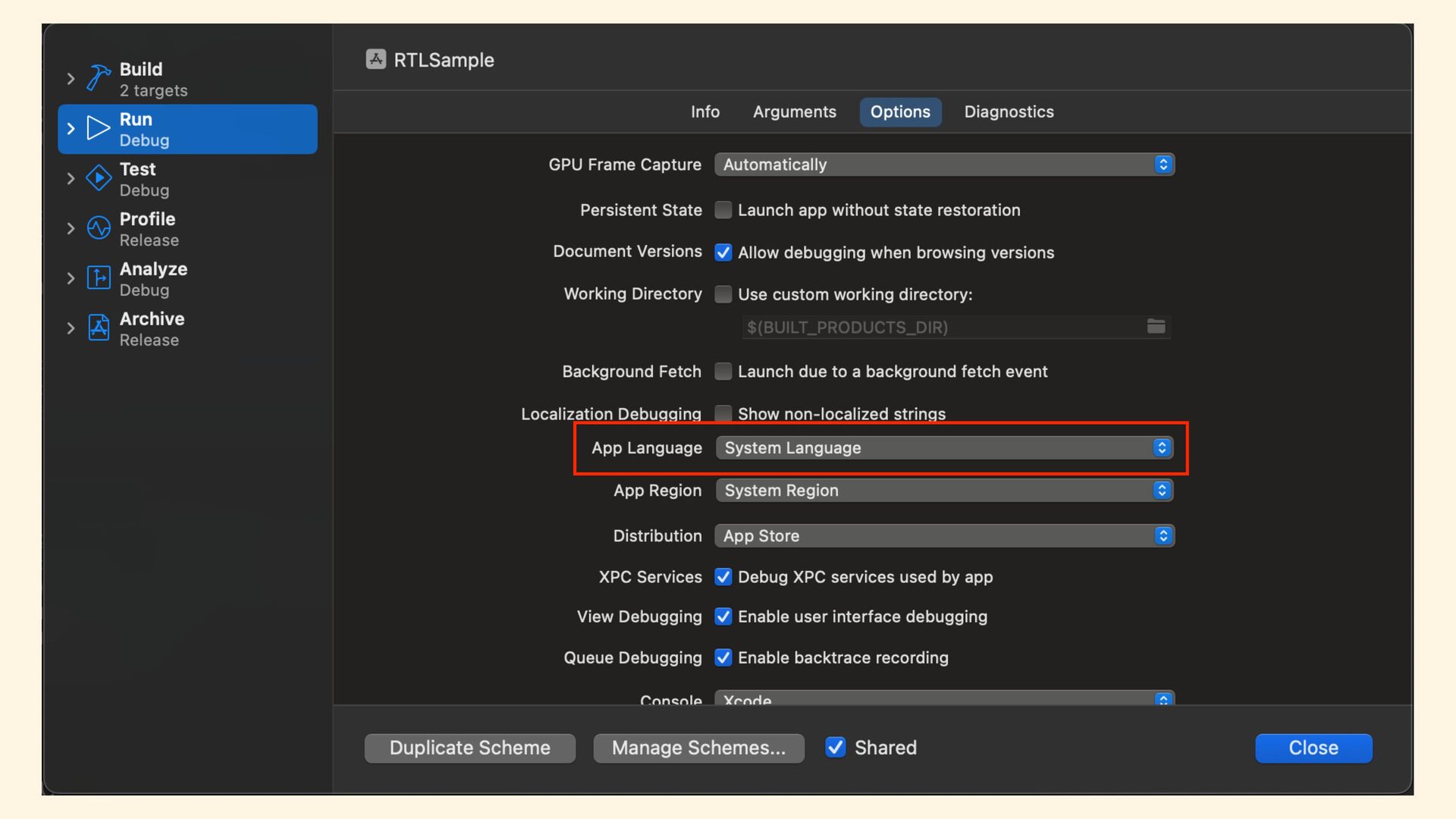Open the Console Xcode dropdown
The height and width of the screenshot is (819, 1456).
pyautogui.click(x=944, y=698)
